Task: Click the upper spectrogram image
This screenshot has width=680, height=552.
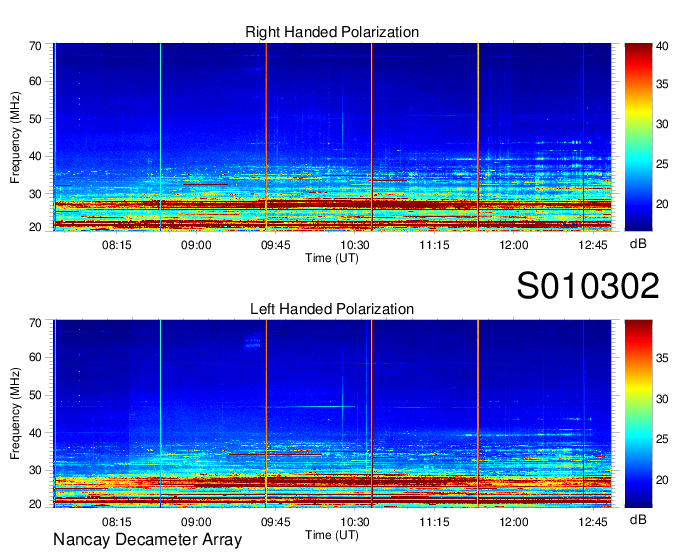Action: (332, 137)
